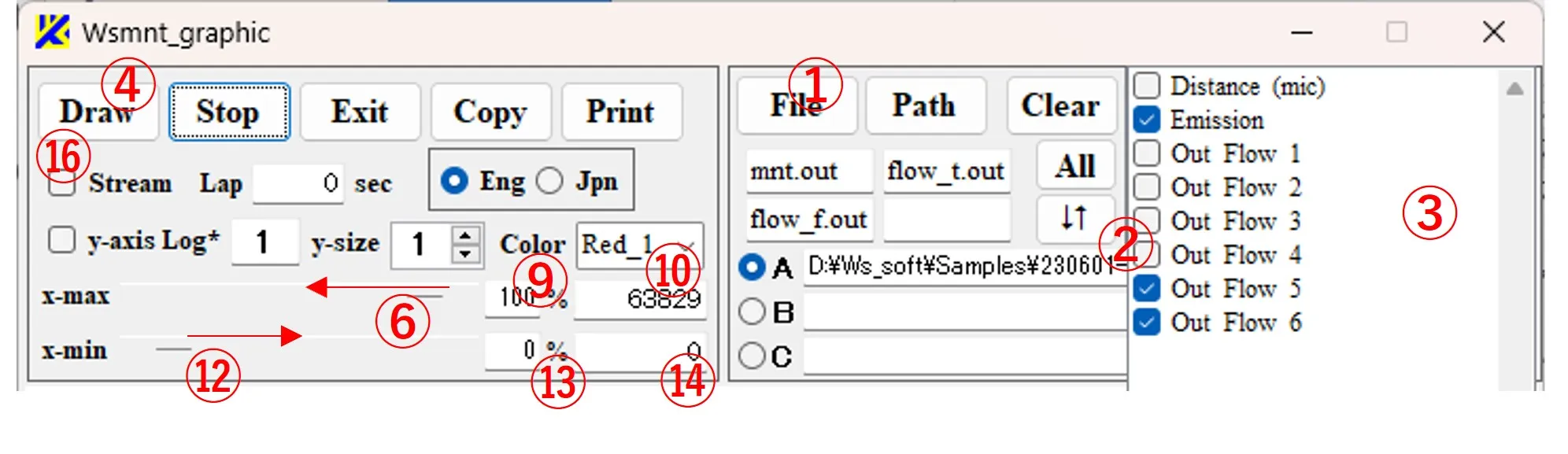Click the x-min percent field
The width and height of the screenshot is (1568, 454).
pyautogui.click(x=513, y=350)
